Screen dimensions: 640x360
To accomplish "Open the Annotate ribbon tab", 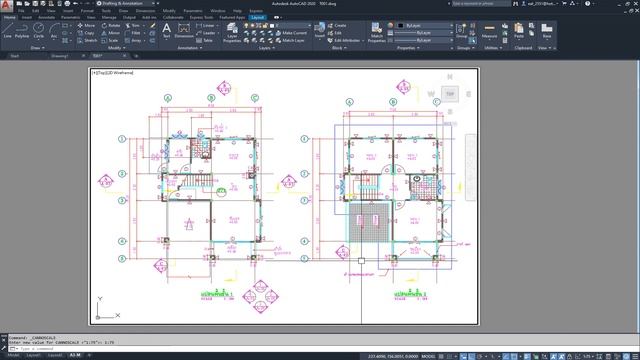I will (x=46, y=18).
